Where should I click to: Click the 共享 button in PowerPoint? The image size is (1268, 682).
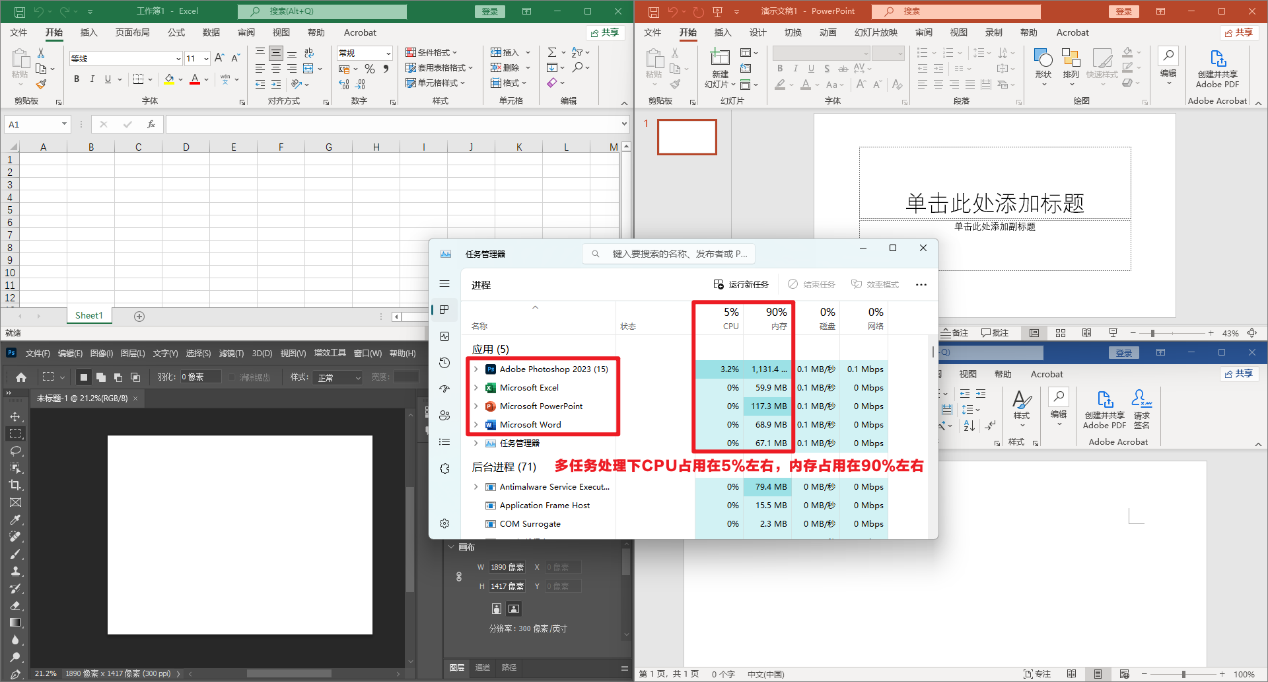tap(1236, 32)
